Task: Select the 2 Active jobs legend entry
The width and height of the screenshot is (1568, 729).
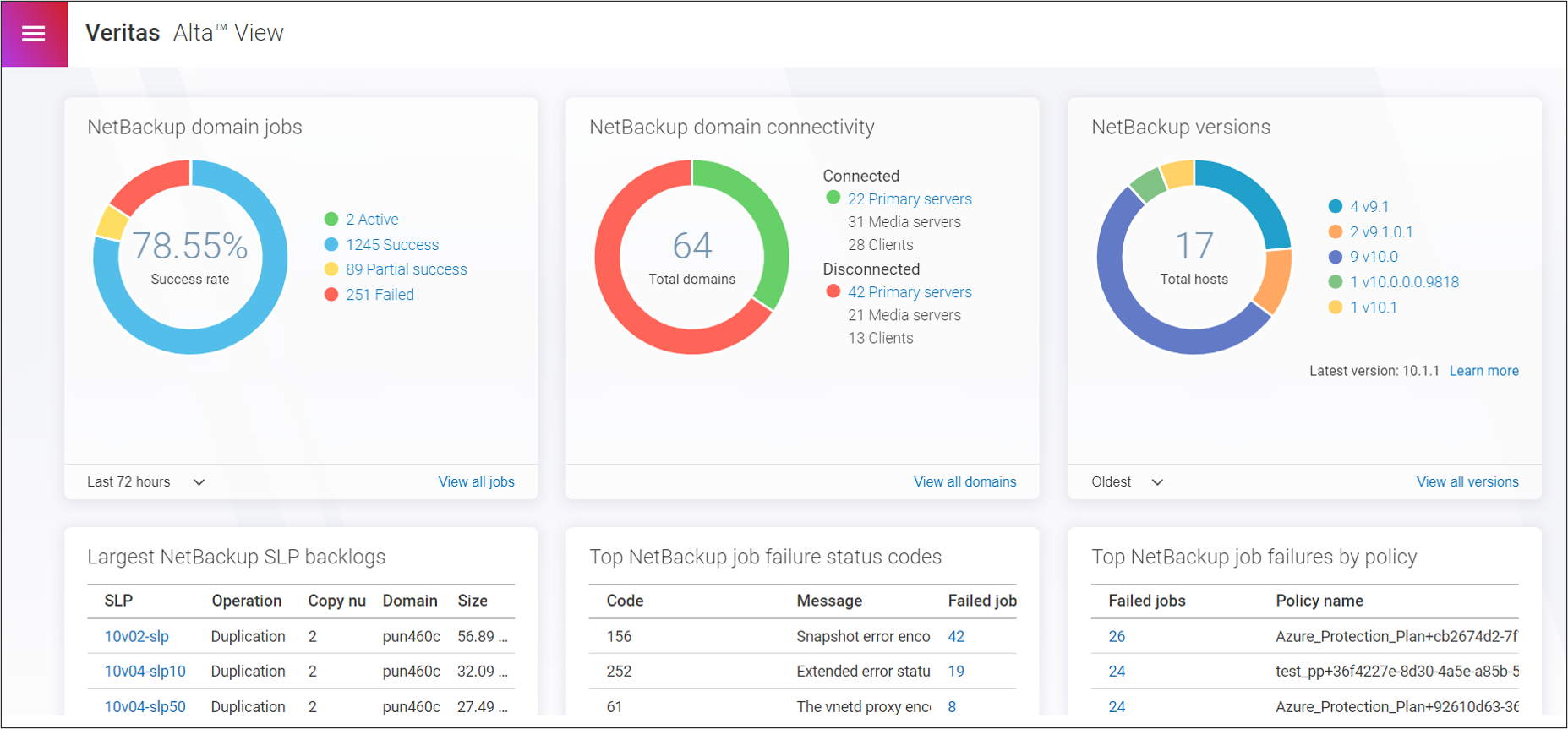Action: (x=372, y=220)
